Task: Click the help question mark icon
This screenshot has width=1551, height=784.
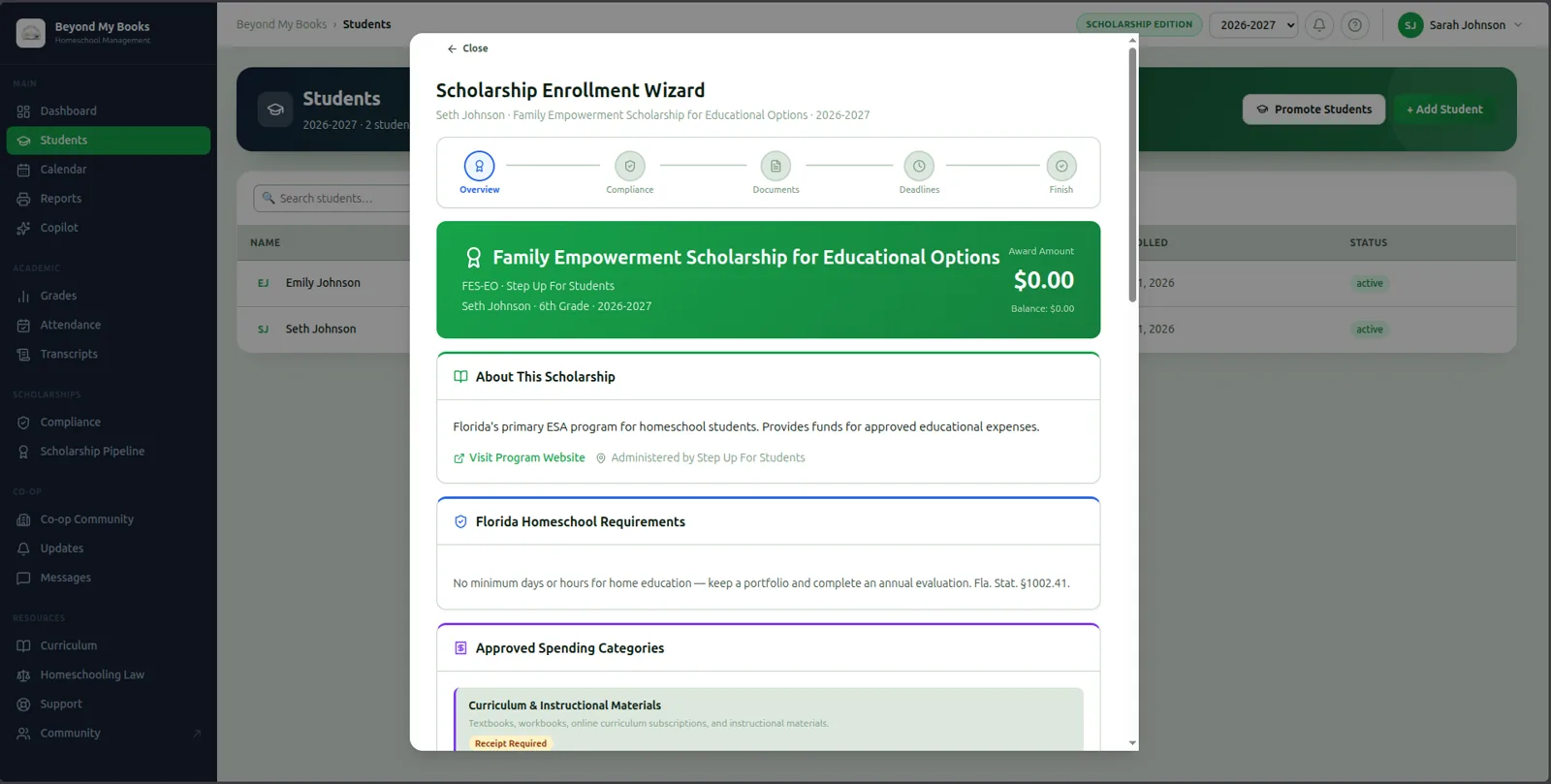Action: pos(1355,25)
